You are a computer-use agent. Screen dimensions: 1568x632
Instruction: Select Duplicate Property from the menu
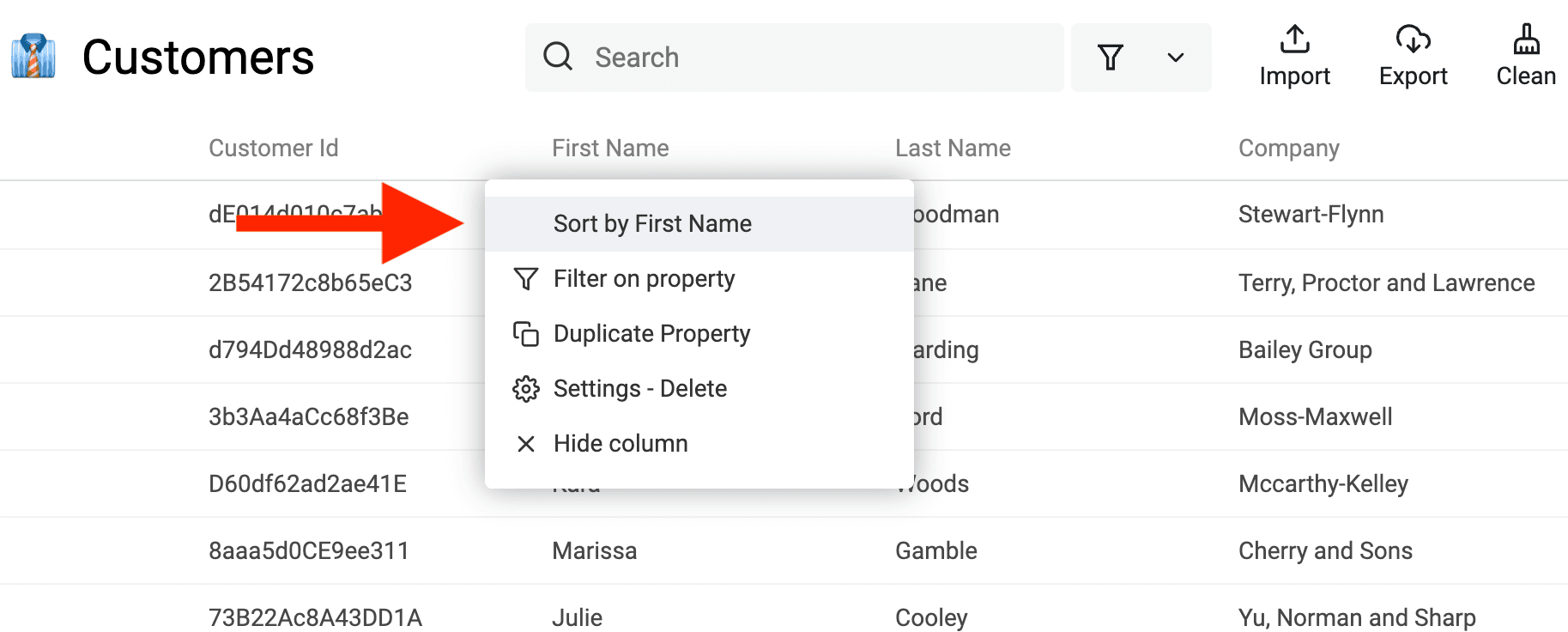click(651, 334)
